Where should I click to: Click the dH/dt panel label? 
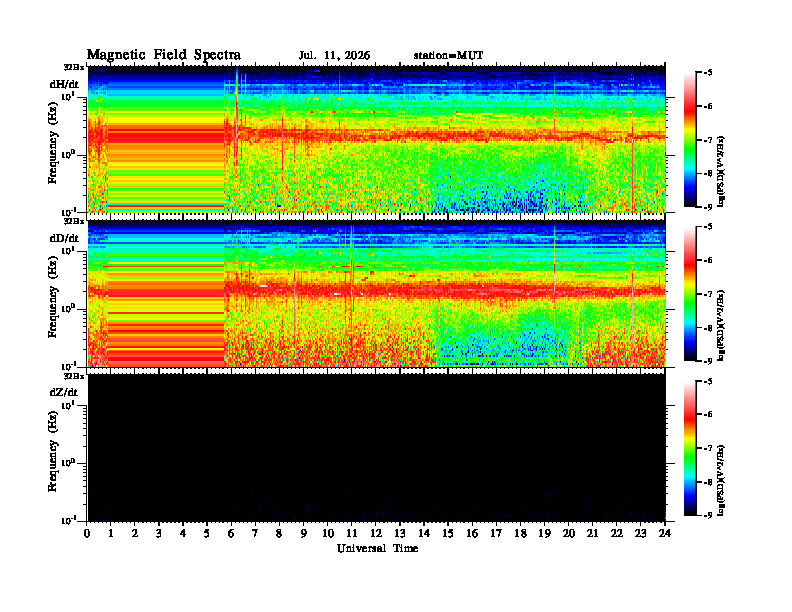tap(64, 84)
